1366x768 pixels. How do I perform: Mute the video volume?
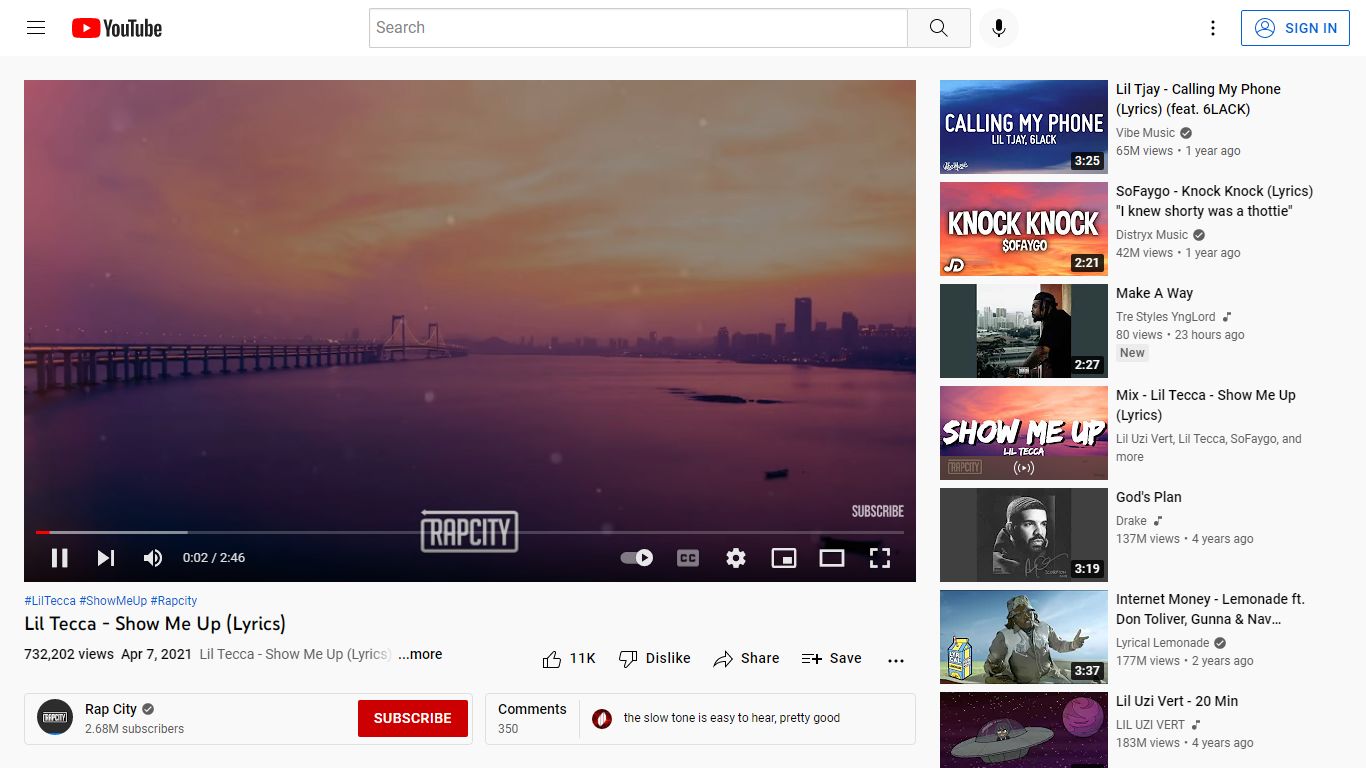click(x=153, y=558)
